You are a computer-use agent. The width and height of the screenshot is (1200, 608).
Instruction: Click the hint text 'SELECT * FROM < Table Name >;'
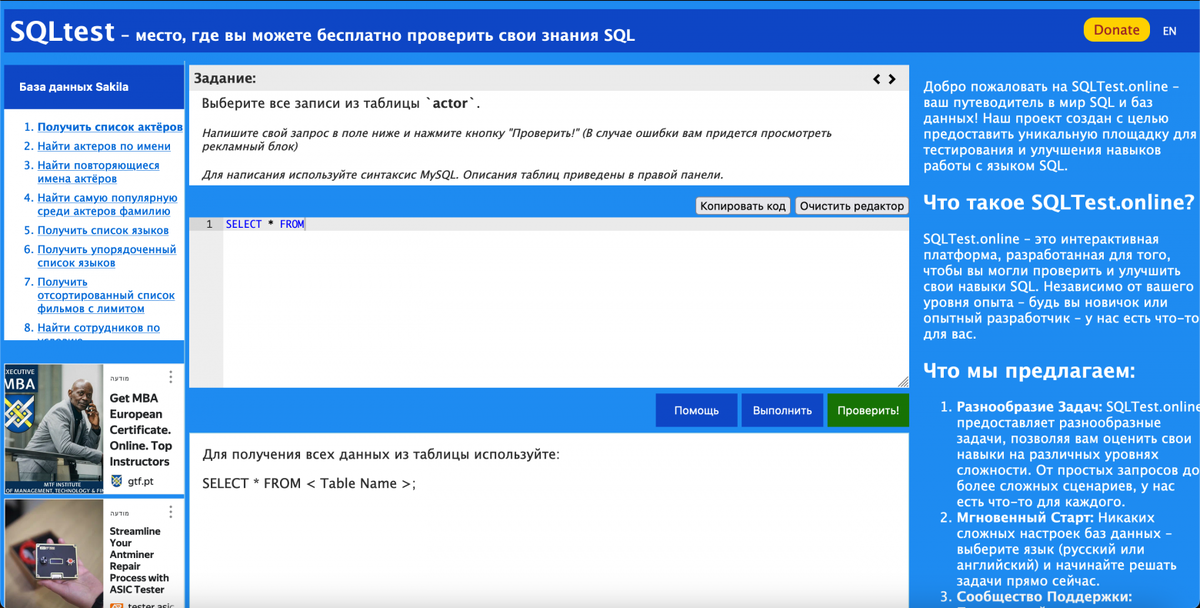[x=308, y=484]
